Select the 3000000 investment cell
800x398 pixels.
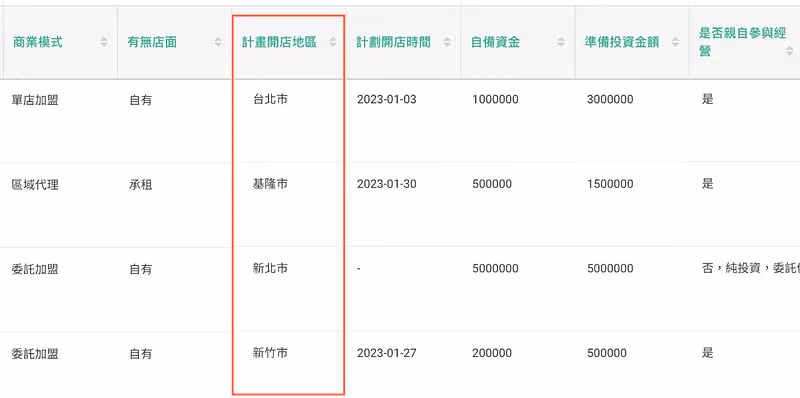(x=610, y=100)
